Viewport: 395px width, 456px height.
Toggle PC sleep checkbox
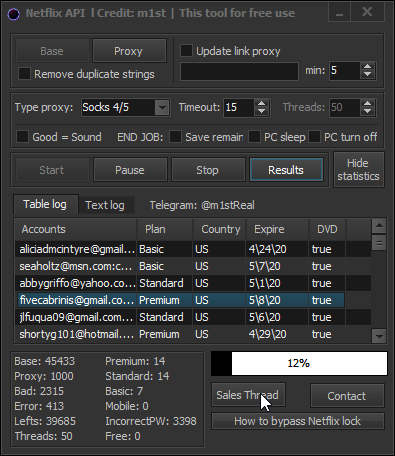pos(254,137)
